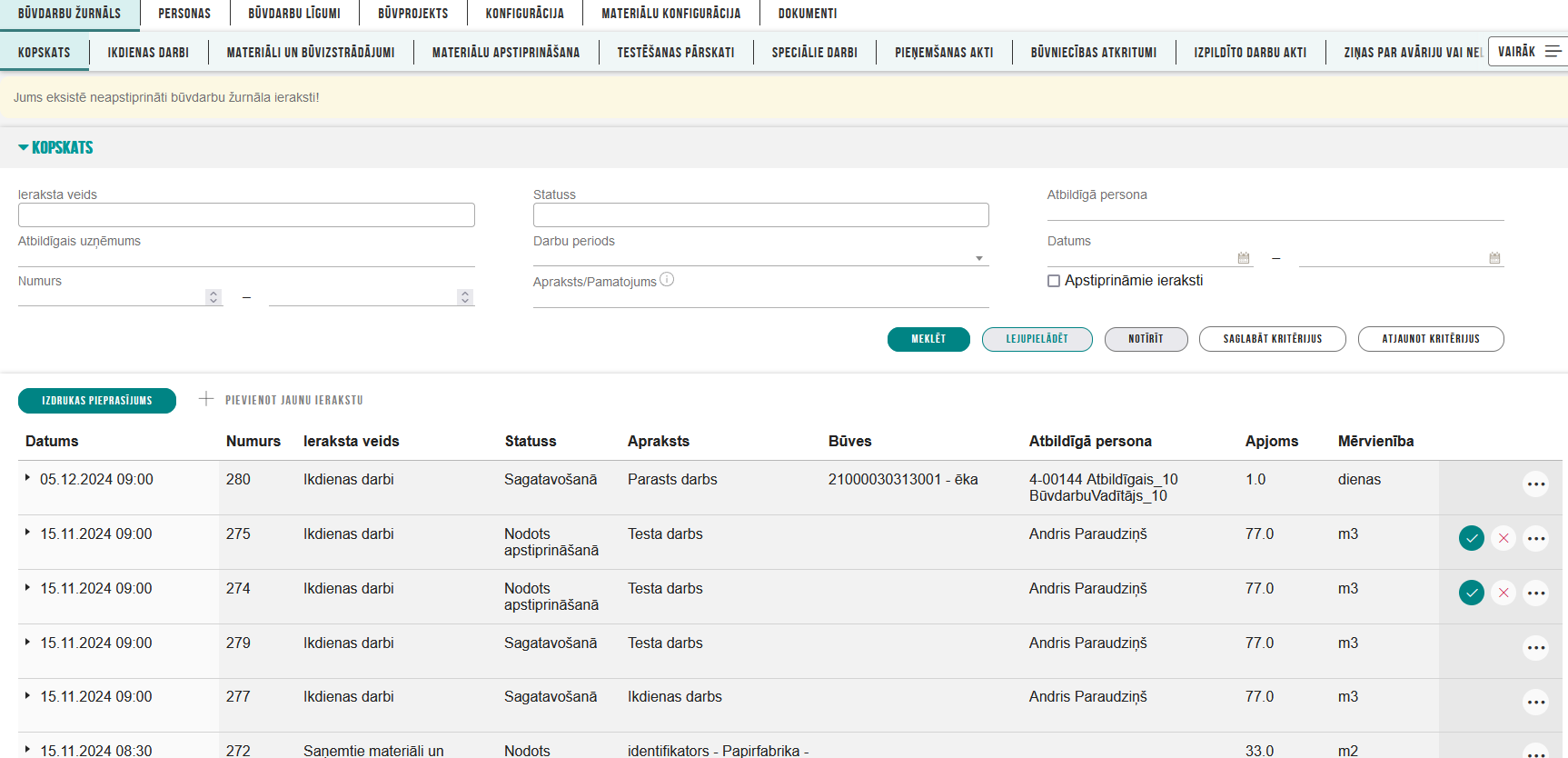
Task: Click Saglabāt kritērijus button
Action: [1273, 339]
